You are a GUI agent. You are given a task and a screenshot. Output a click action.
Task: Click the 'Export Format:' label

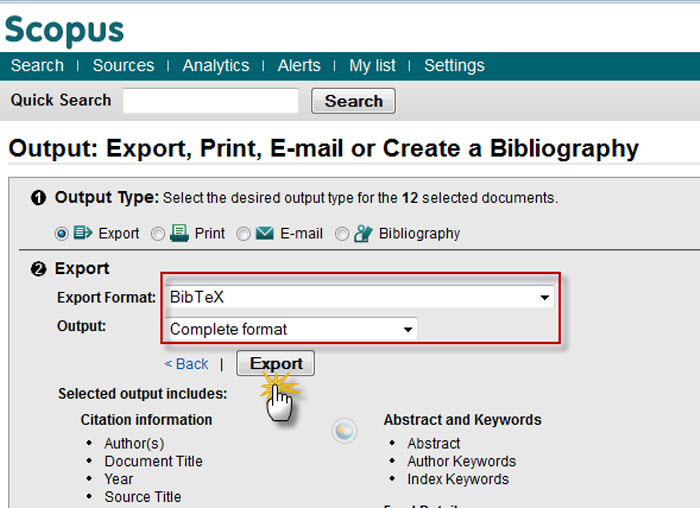pyautogui.click(x=106, y=297)
